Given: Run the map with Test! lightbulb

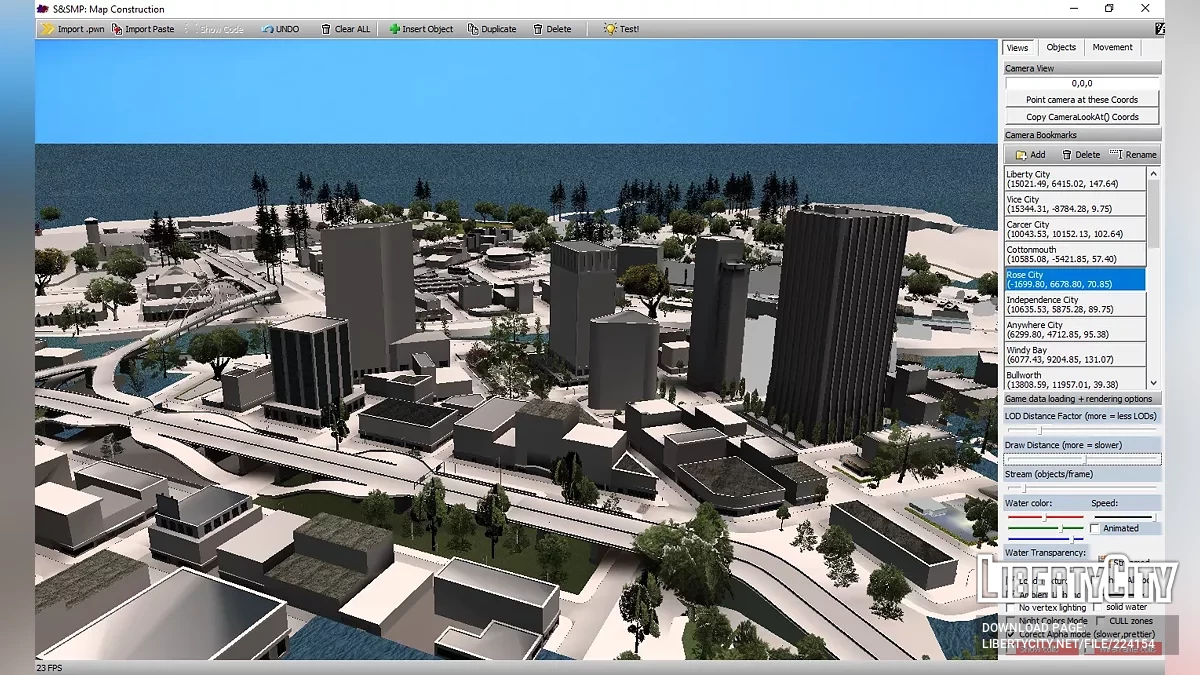Looking at the screenshot, I should pyautogui.click(x=621, y=29).
